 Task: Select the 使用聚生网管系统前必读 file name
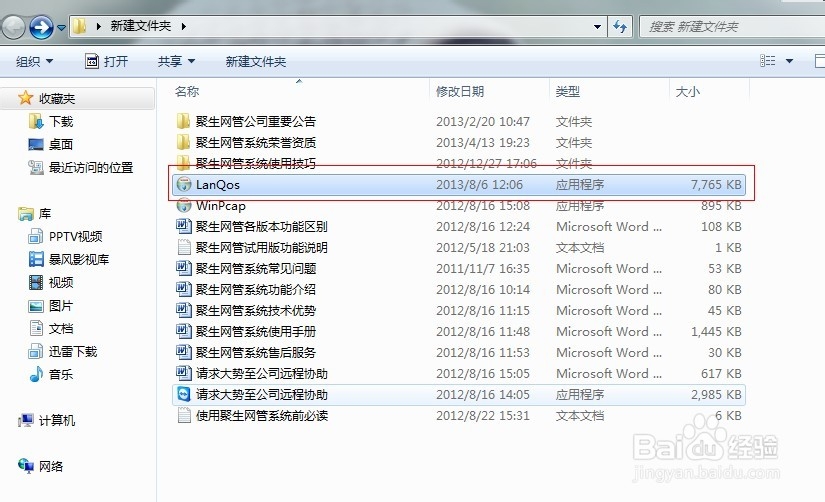coord(261,416)
